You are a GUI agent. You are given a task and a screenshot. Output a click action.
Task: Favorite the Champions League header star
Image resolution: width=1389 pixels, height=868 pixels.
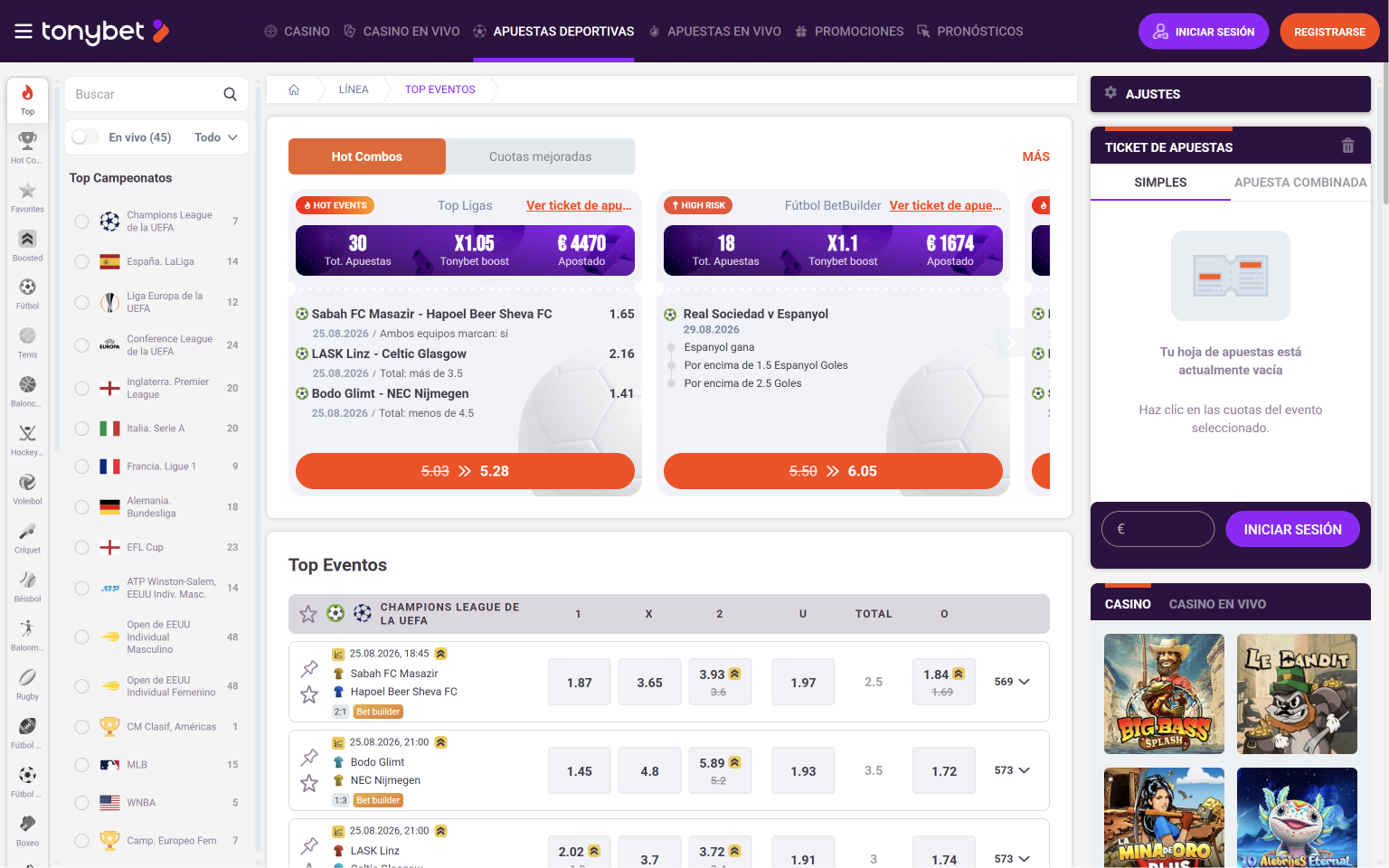(308, 614)
